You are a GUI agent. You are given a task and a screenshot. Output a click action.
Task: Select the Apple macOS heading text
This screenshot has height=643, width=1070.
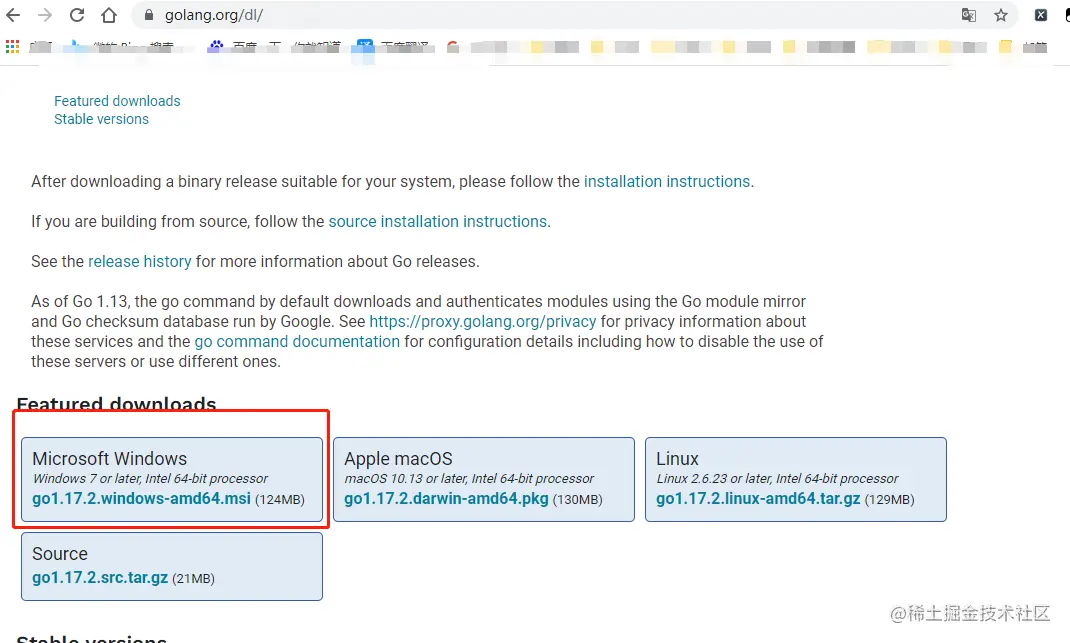398,459
